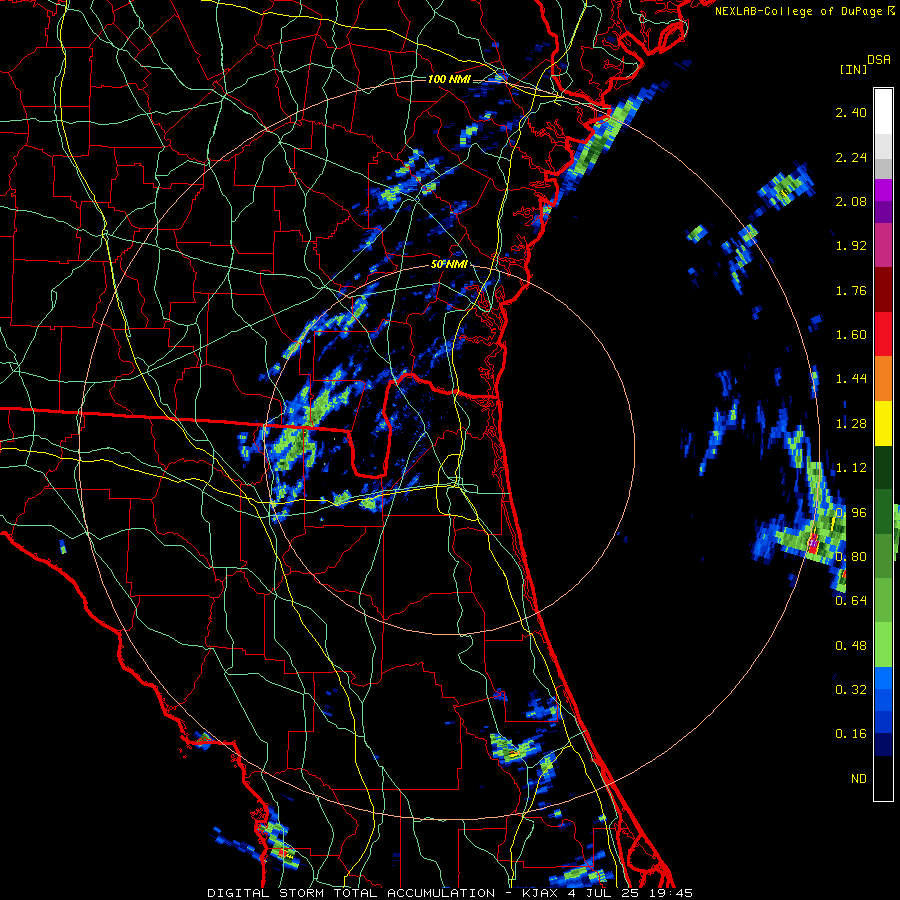Select the 1.12 legend value
This screenshot has height=900, width=900.
851,468
